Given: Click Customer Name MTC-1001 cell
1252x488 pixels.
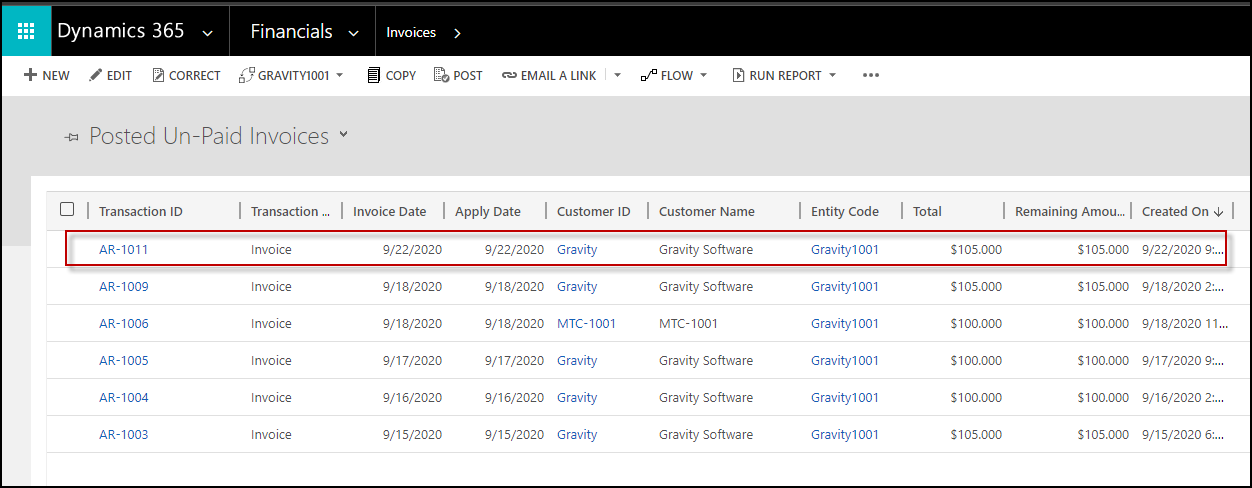Looking at the screenshot, I should pos(688,323).
